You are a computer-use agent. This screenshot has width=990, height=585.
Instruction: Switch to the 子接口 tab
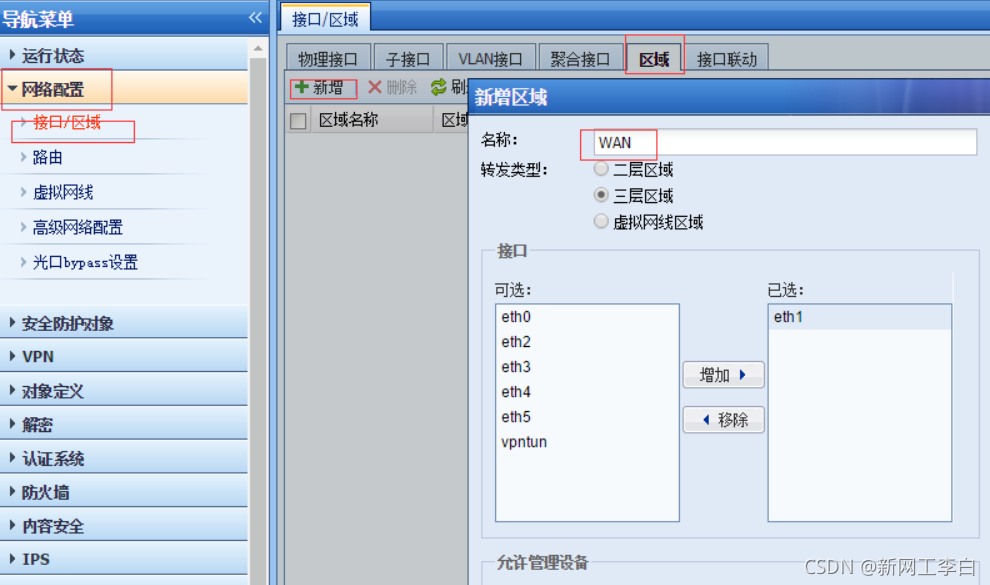pos(408,59)
